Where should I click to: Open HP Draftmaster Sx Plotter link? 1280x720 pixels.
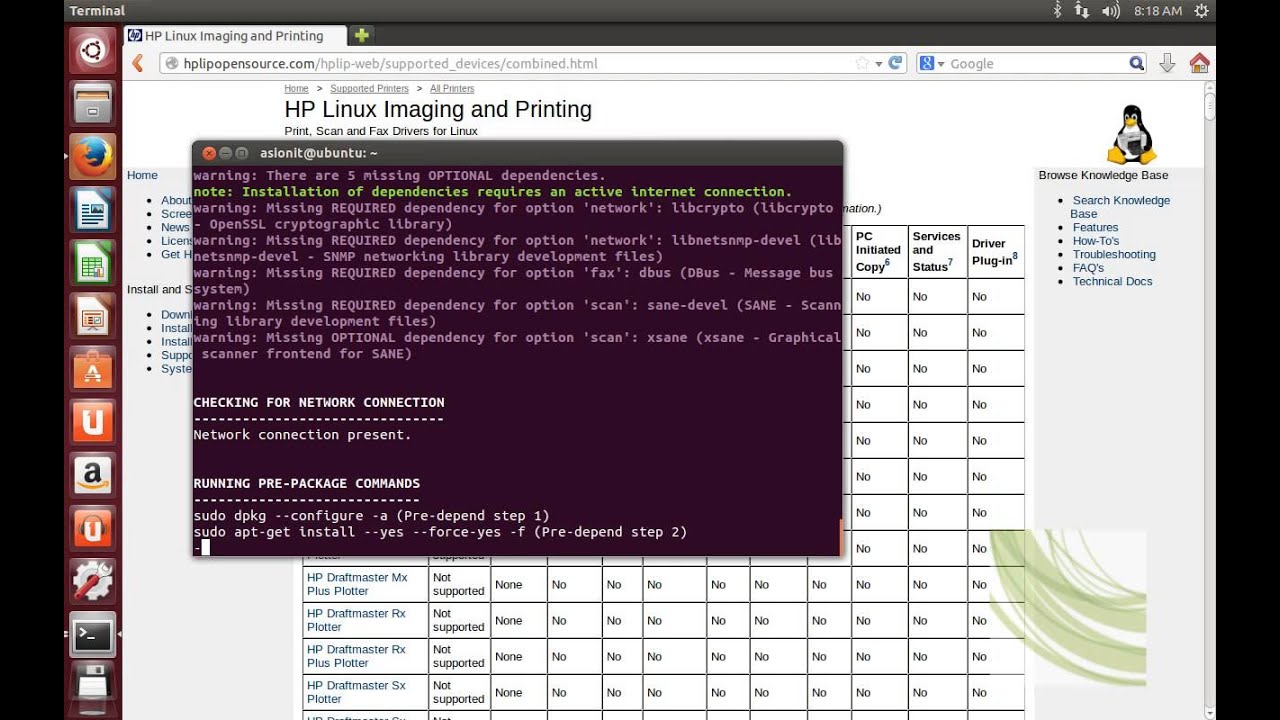(x=356, y=692)
